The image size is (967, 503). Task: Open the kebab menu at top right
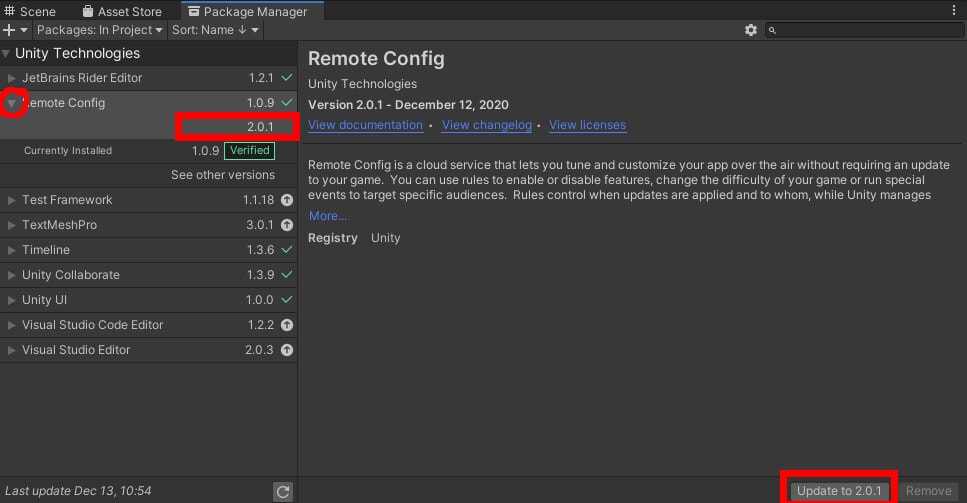pyautogui.click(x=954, y=10)
